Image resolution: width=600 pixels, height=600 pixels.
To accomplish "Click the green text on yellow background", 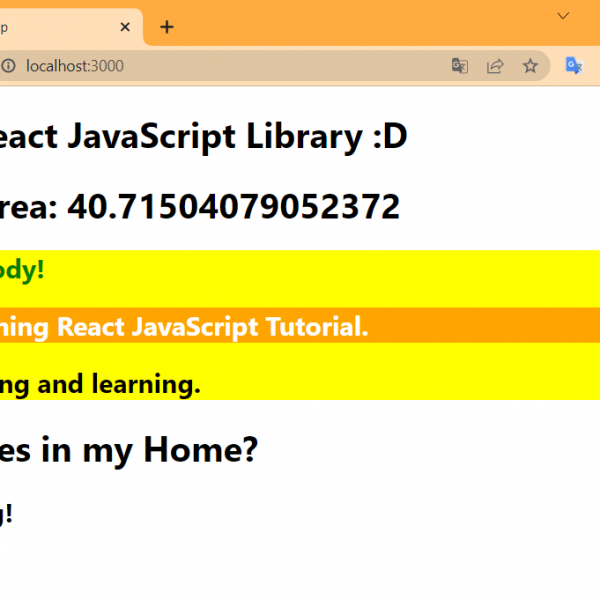I will pyautogui.click(x=20, y=270).
